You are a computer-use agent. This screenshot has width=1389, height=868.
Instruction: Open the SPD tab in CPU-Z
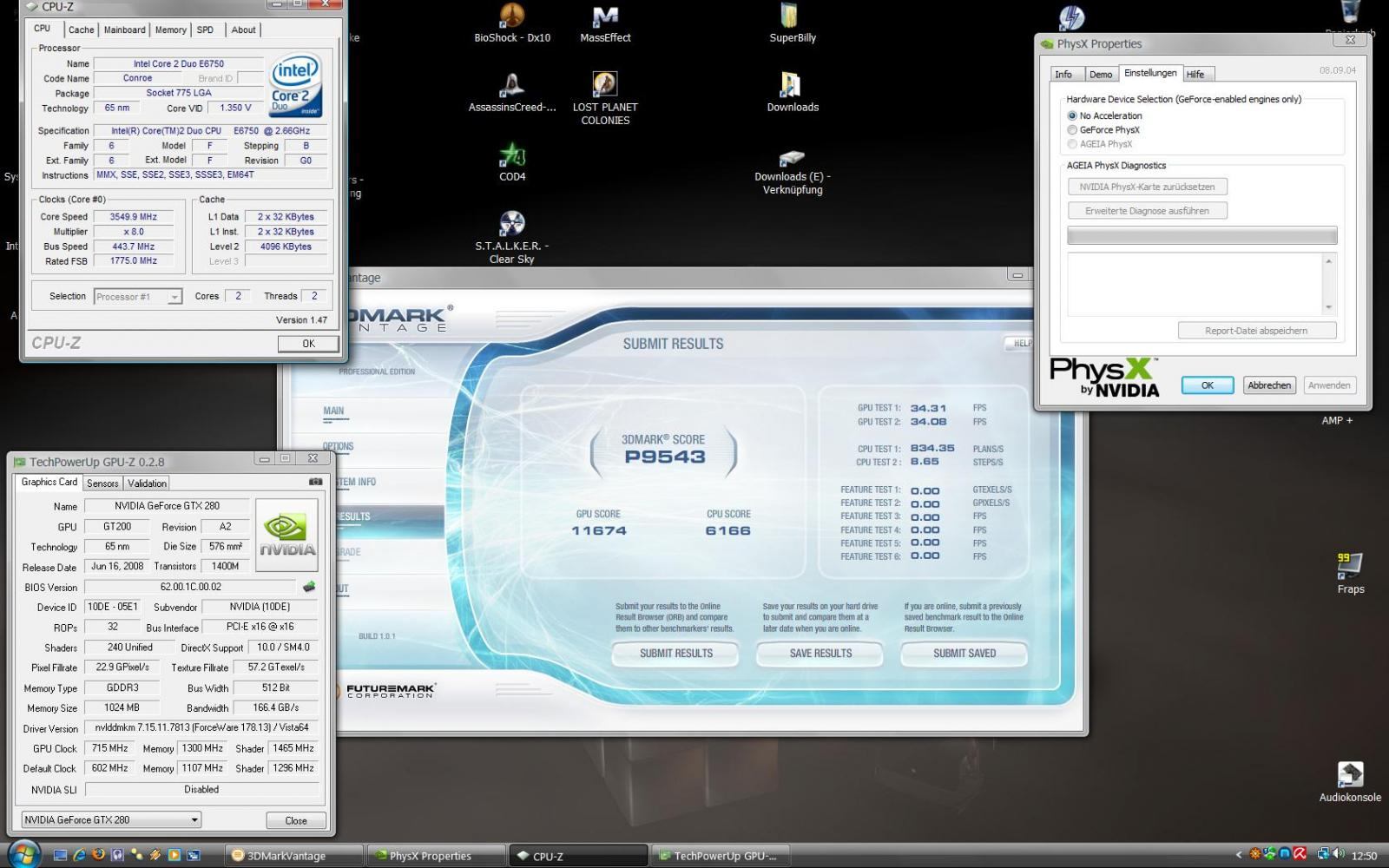[x=205, y=30]
